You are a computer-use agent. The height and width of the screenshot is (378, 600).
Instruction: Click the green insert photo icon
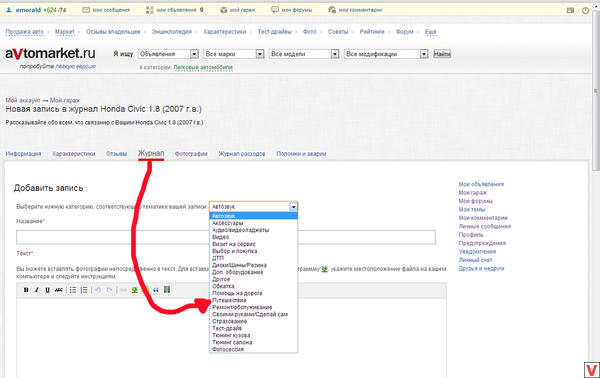tap(135, 290)
